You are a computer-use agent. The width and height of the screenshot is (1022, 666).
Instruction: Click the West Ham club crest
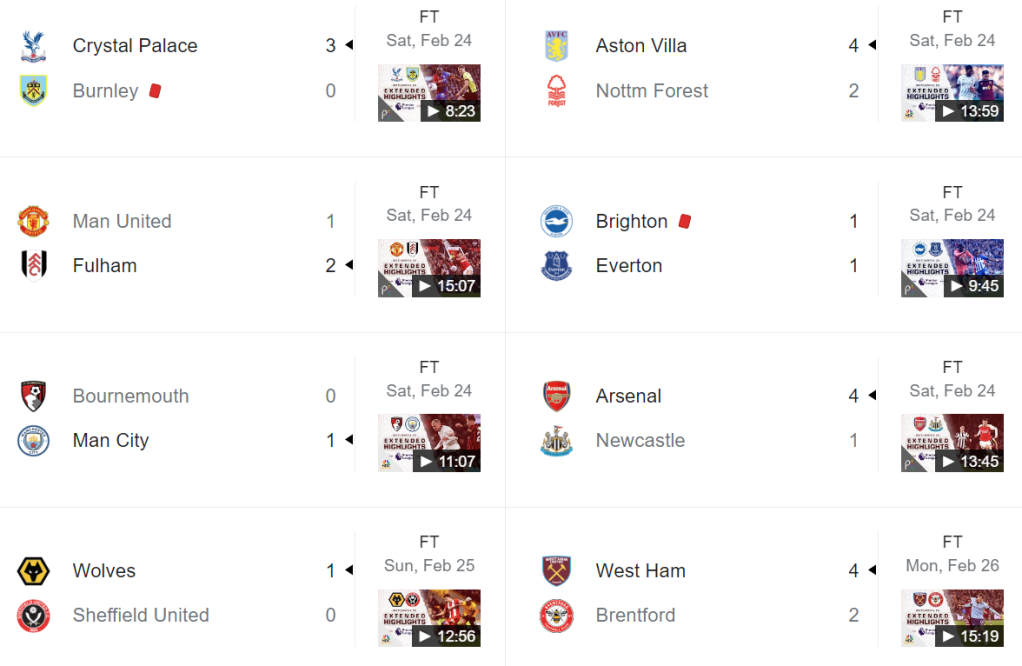pos(556,571)
